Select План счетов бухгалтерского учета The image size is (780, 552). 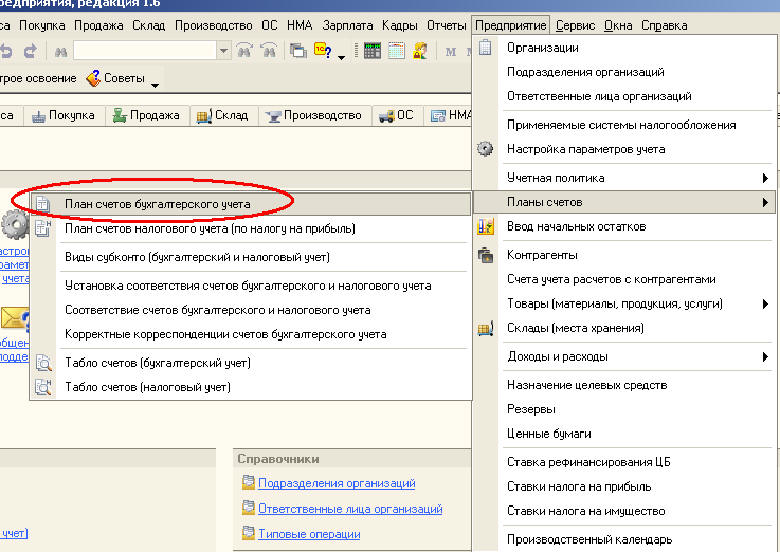tap(157, 204)
